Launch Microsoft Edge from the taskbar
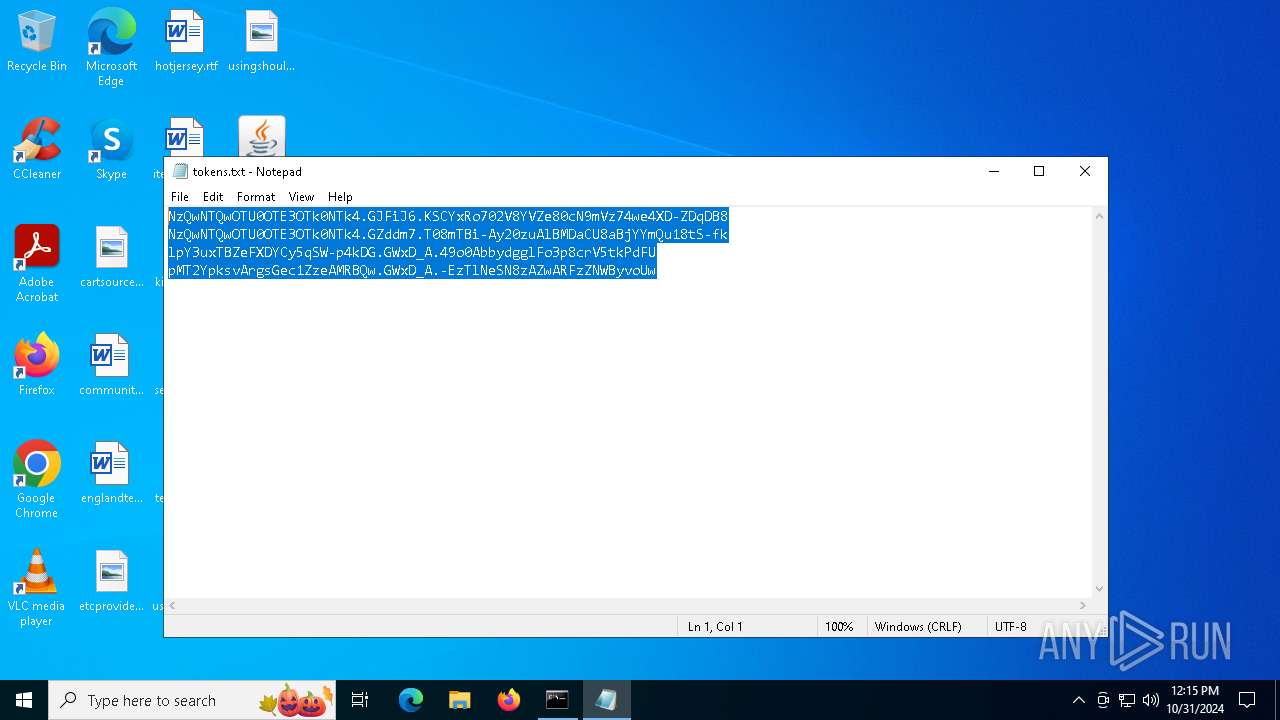Viewport: 1280px width, 720px height. (411, 700)
